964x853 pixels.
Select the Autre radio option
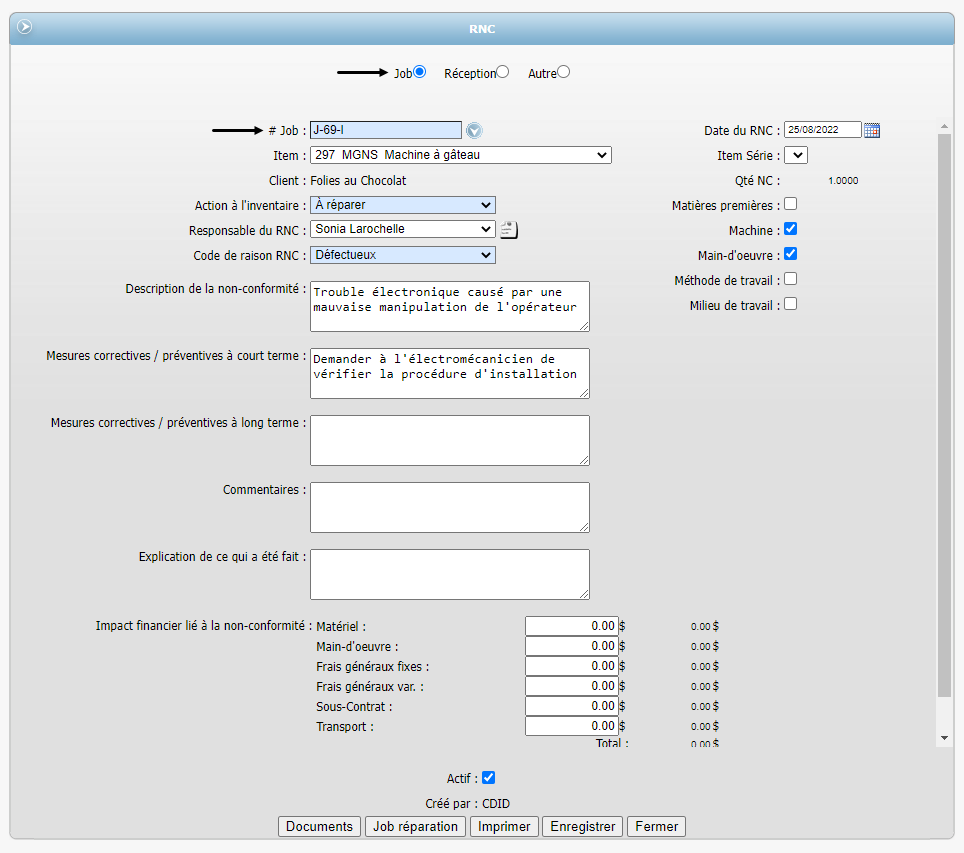564,72
